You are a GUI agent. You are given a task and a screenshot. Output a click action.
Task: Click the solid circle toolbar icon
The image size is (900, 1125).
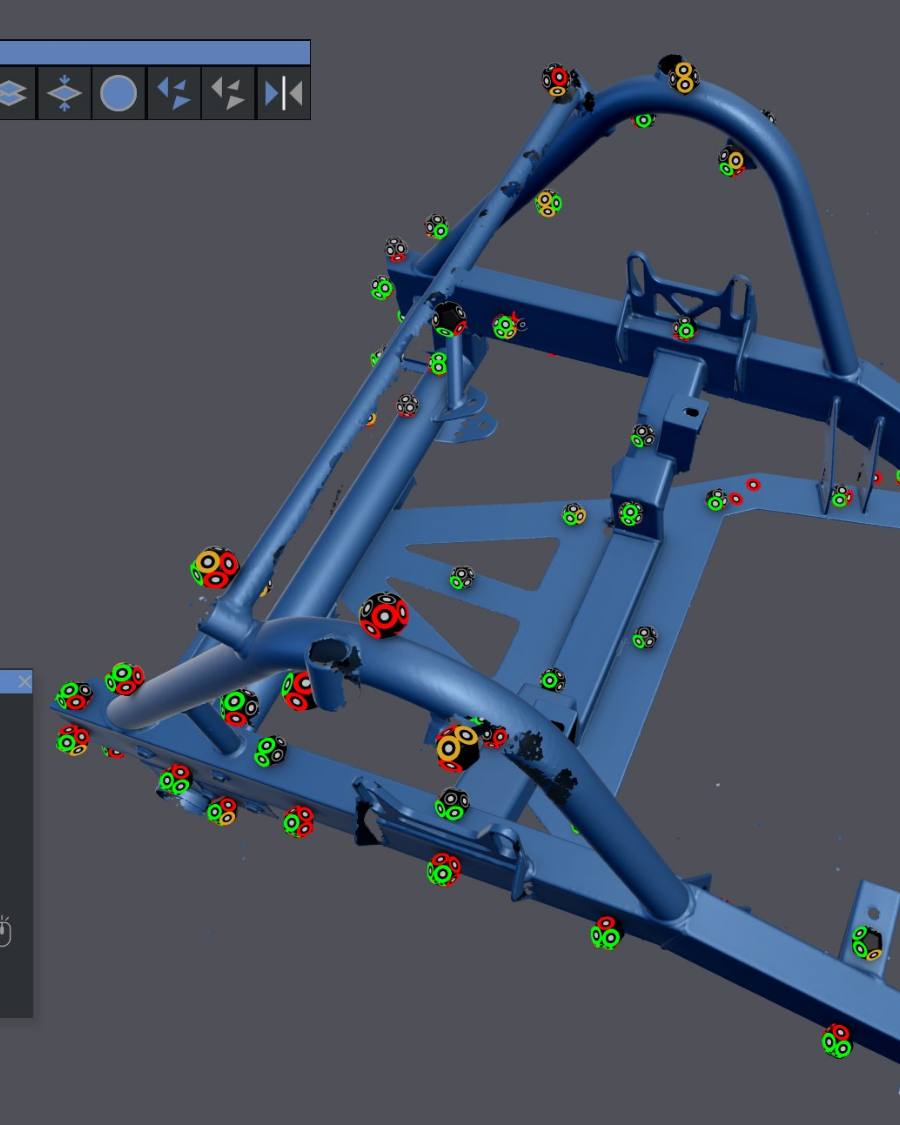(x=118, y=93)
